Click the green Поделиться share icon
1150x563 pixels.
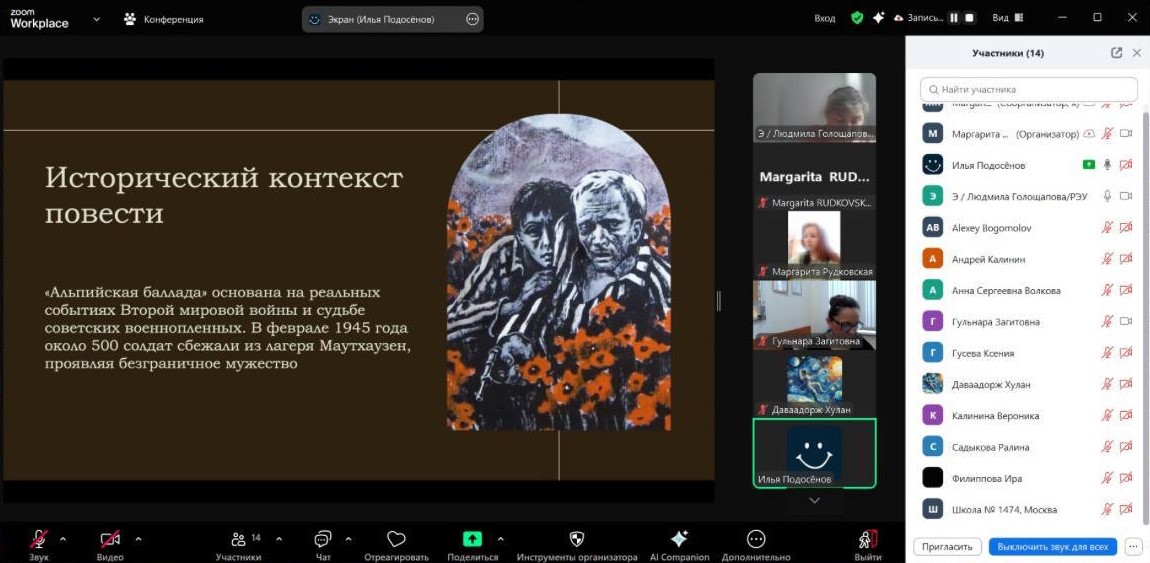[x=472, y=539]
